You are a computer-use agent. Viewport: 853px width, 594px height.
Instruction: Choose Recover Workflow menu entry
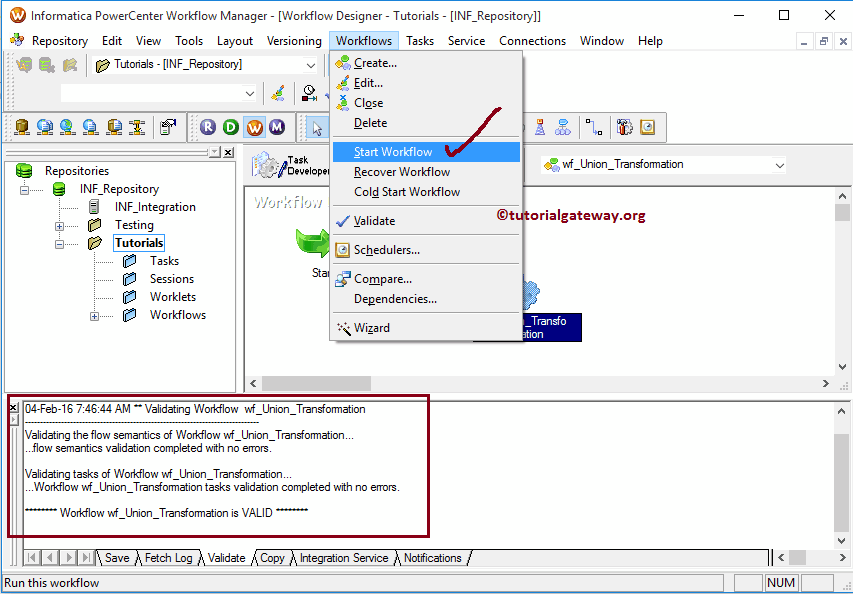click(404, 171)
